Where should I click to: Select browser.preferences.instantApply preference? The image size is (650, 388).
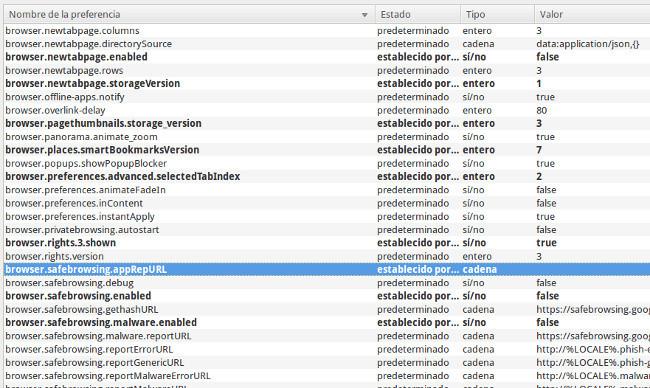[x=327, y=216]
